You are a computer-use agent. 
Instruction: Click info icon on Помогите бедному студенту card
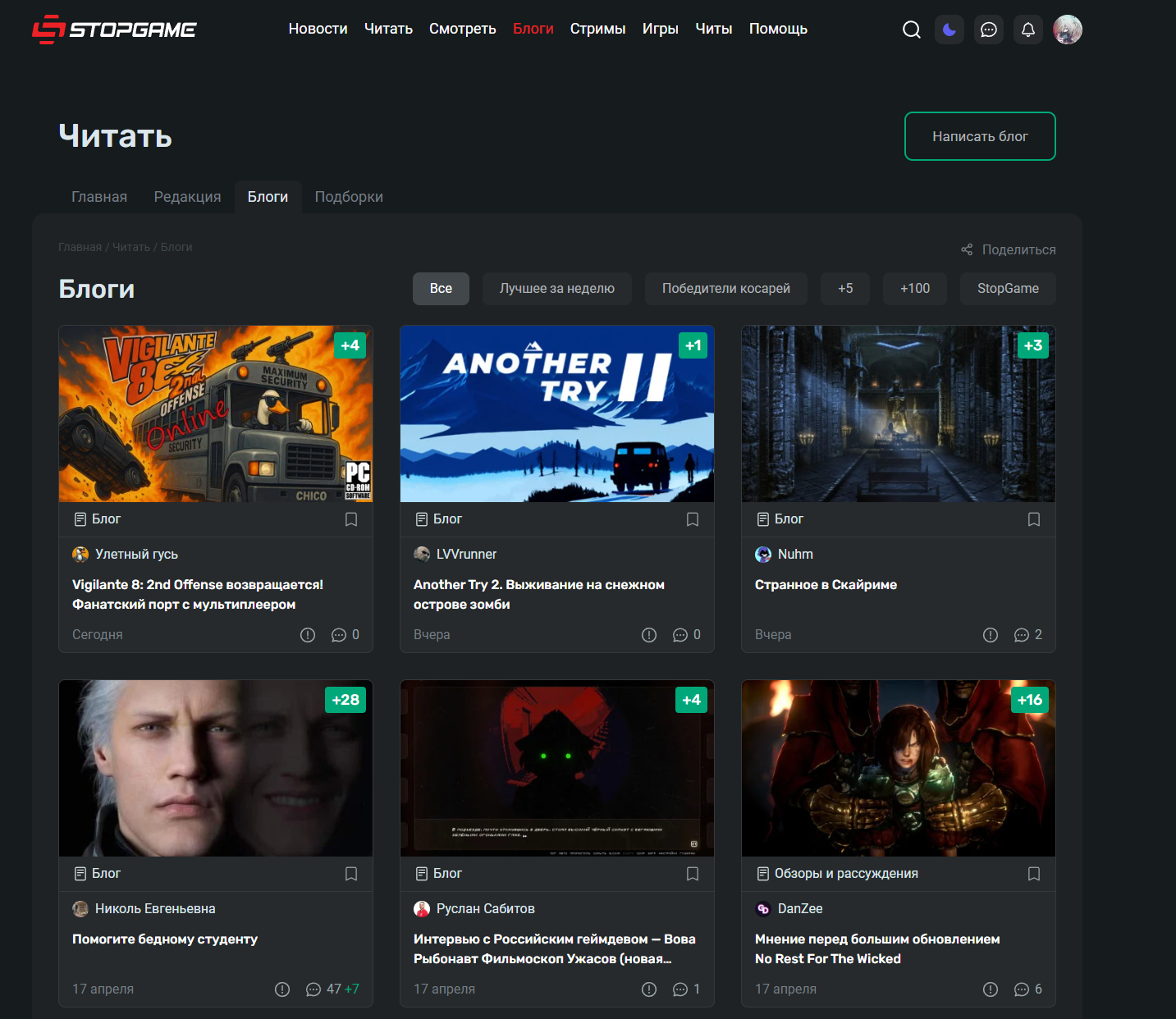(x=282, y=989)
